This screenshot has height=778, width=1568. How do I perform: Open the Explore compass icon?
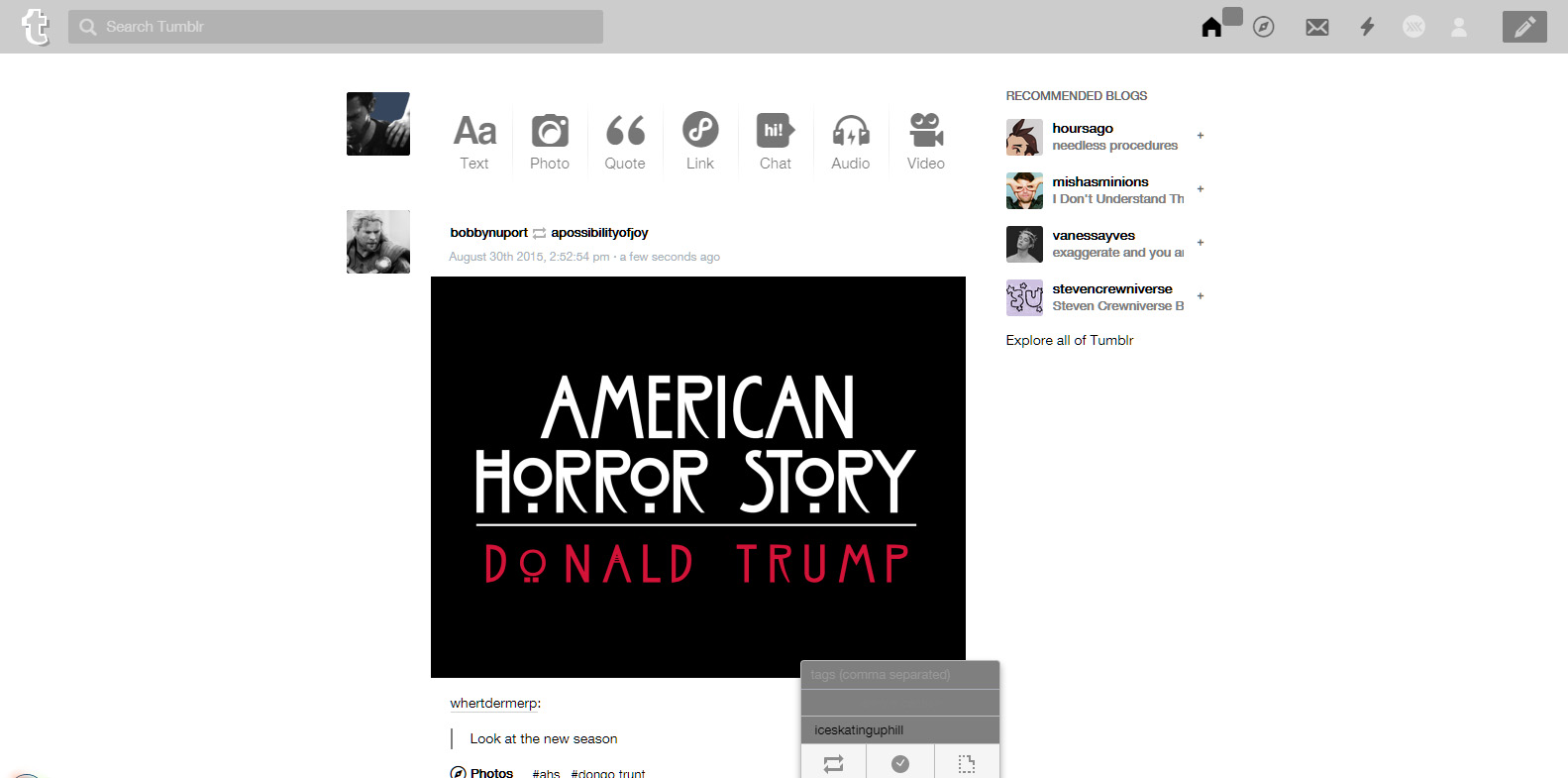point(1264,27)
